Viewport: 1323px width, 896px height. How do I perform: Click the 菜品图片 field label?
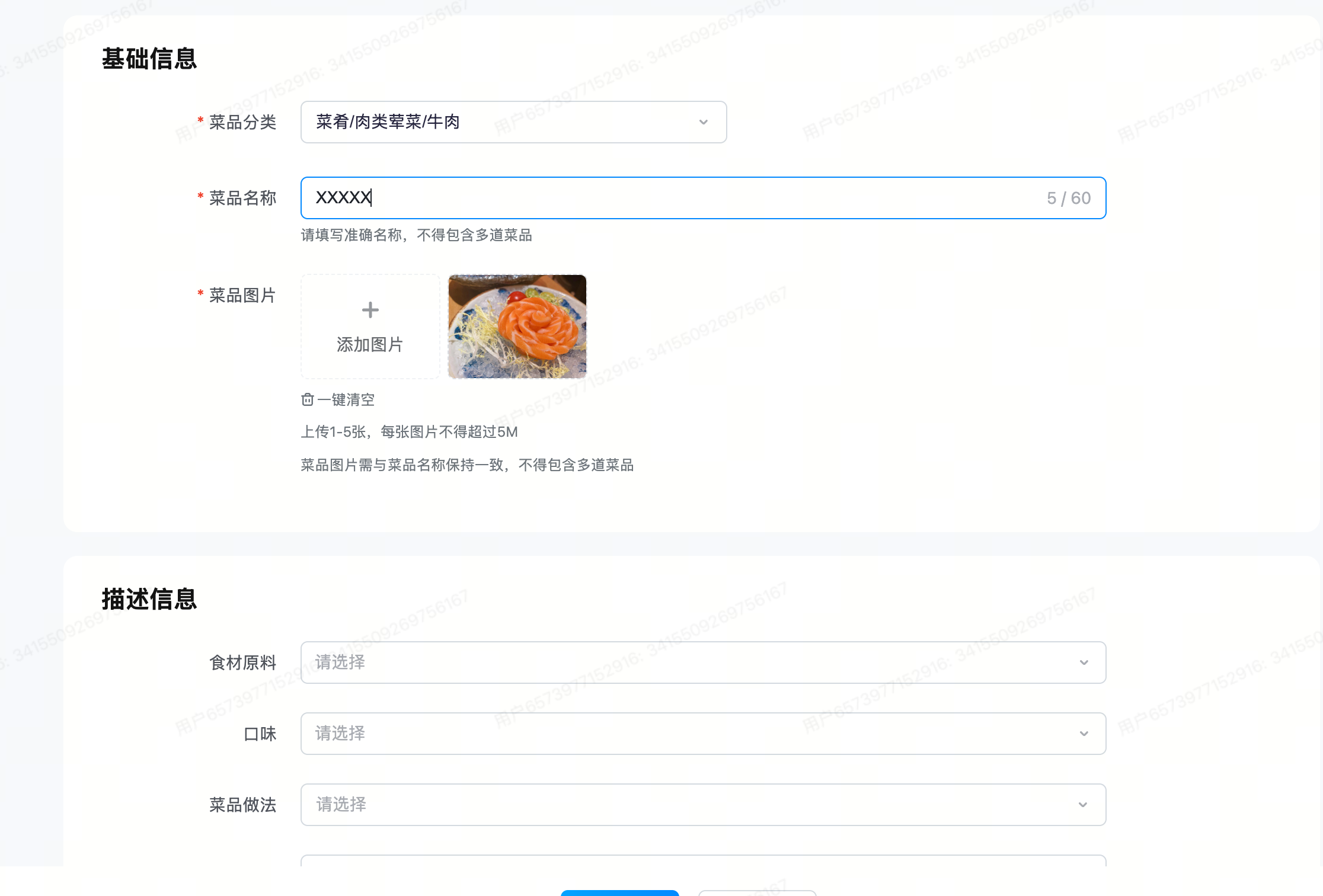click(x=242, y=296)
